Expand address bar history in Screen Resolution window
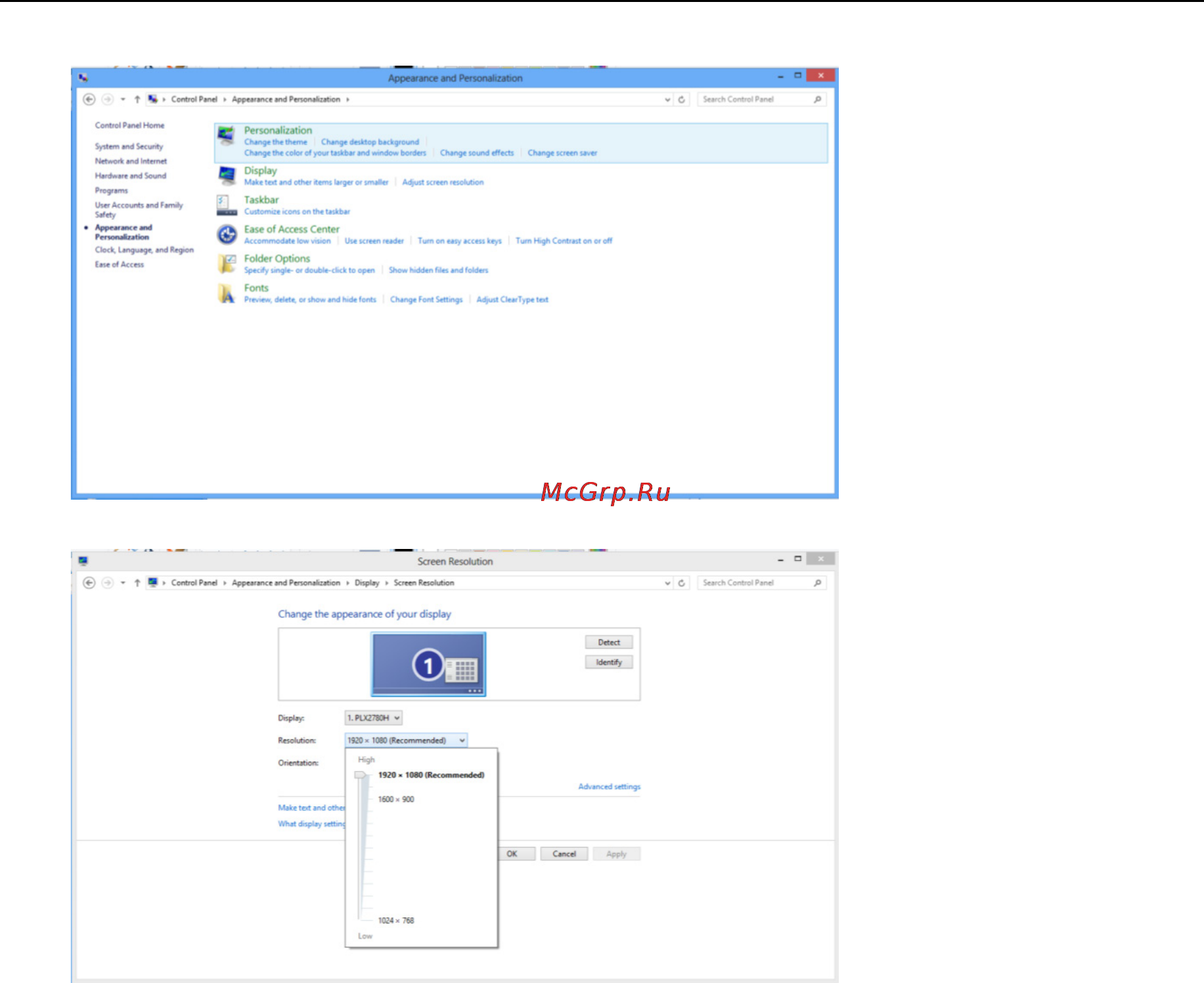This screenshot has width=1204, height=983. pyautogui.click(x=667, y=583)
